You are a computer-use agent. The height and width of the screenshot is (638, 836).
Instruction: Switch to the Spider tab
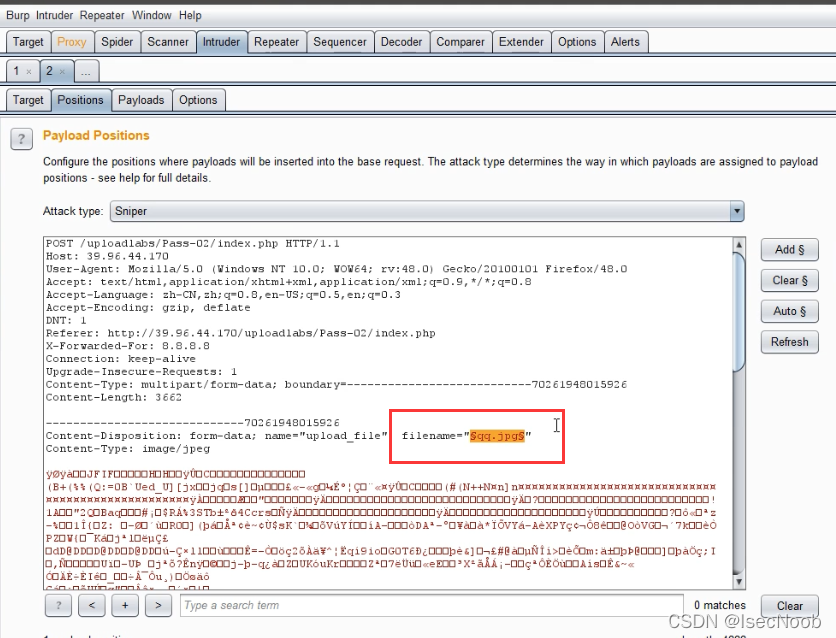117,42
